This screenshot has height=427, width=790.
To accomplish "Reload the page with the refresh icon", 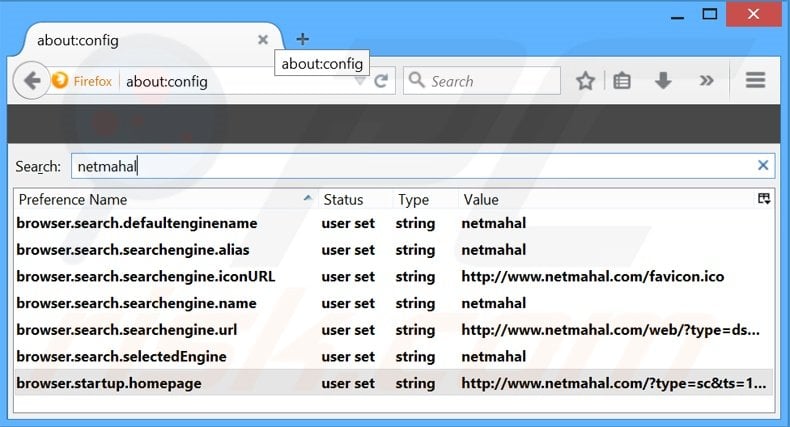I will click(x=381, y=81).
